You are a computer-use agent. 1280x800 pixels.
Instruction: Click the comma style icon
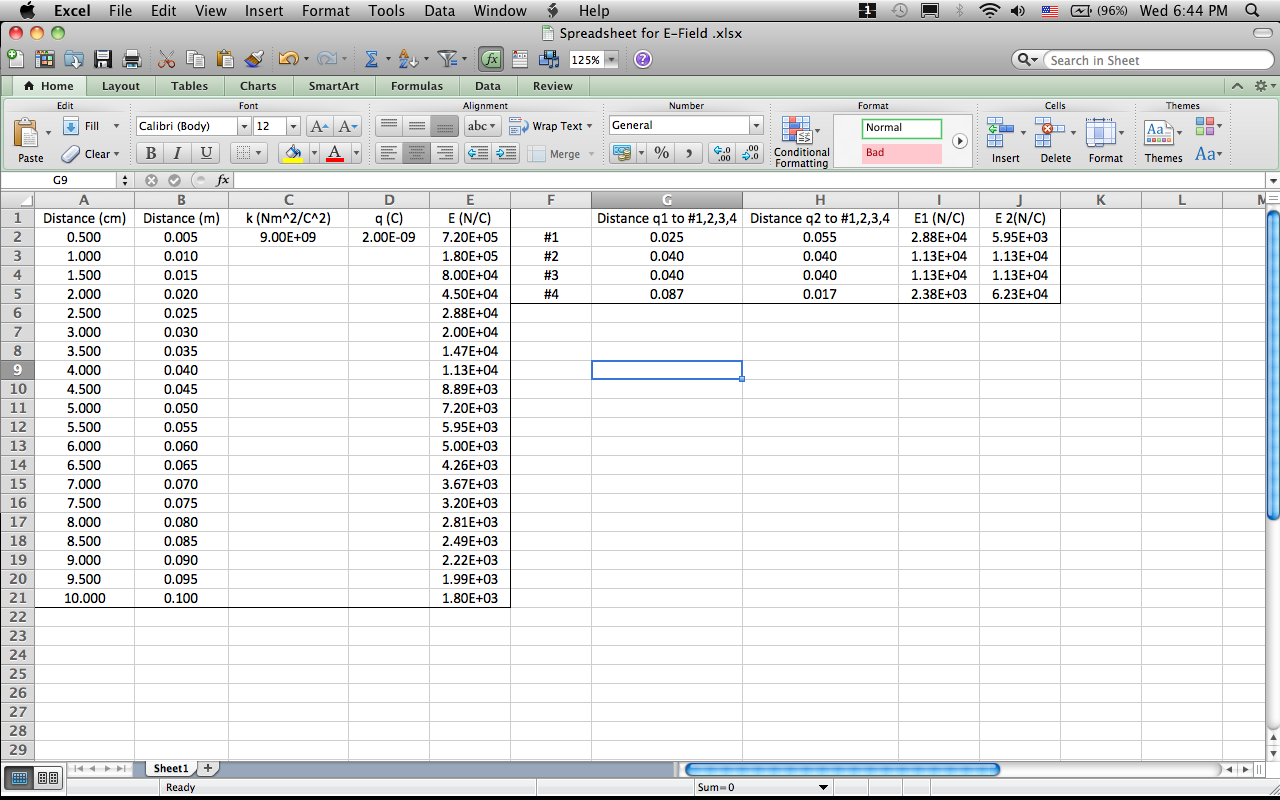point(690,153)
